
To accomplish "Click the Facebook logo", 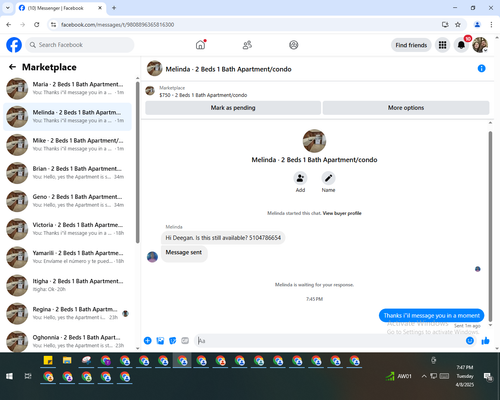I will point(14,45).
